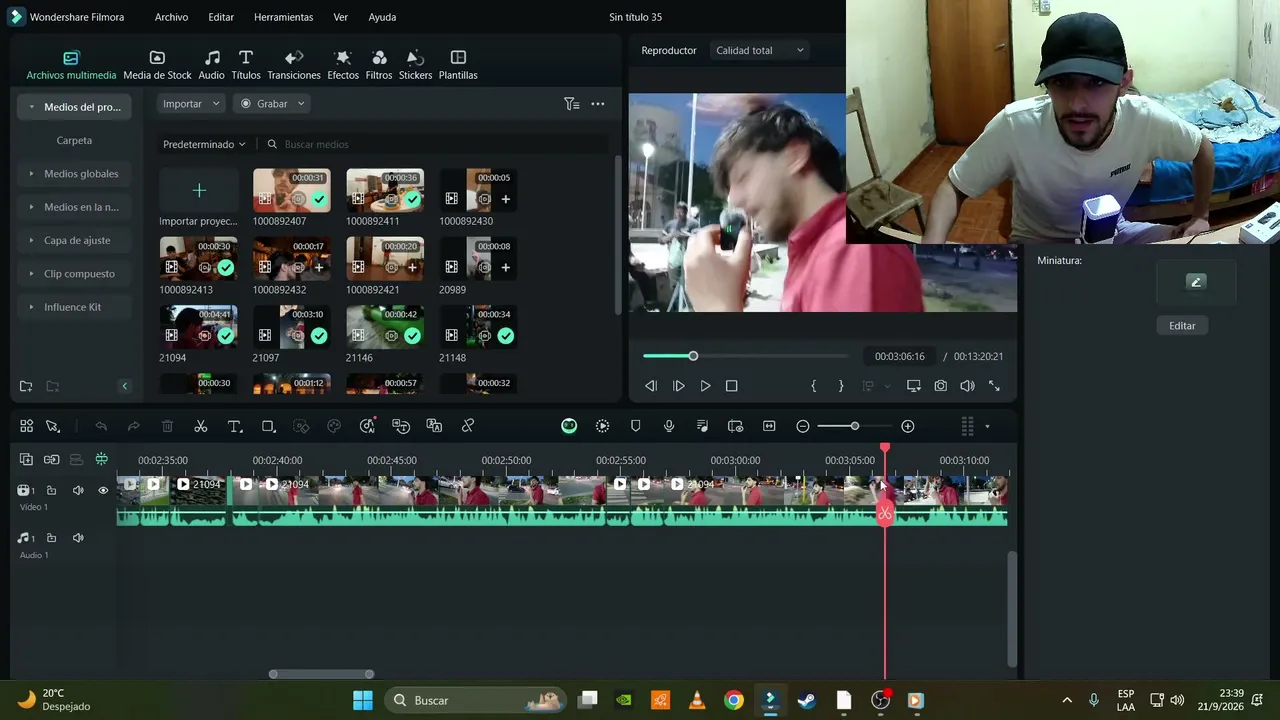Start voiceover with microphone icon
The image size is (1280, 720).
669,426
